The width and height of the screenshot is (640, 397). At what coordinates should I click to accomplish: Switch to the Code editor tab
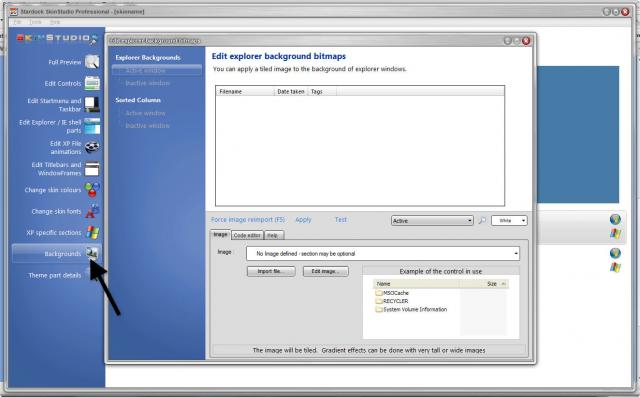[247, 235]
